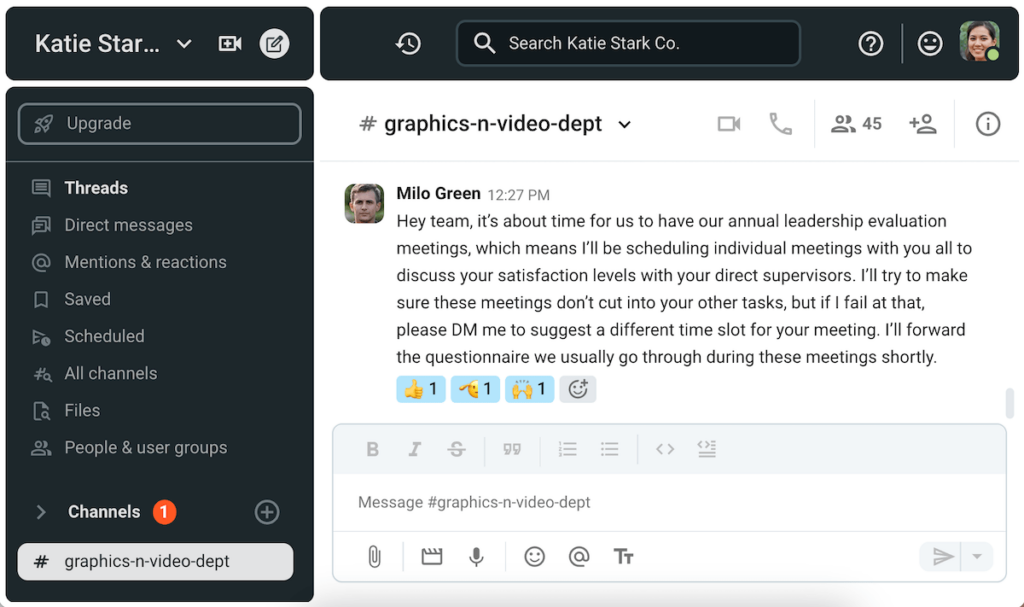Click the add member icon
1024x607 pixels.
[x=922, y=124]
